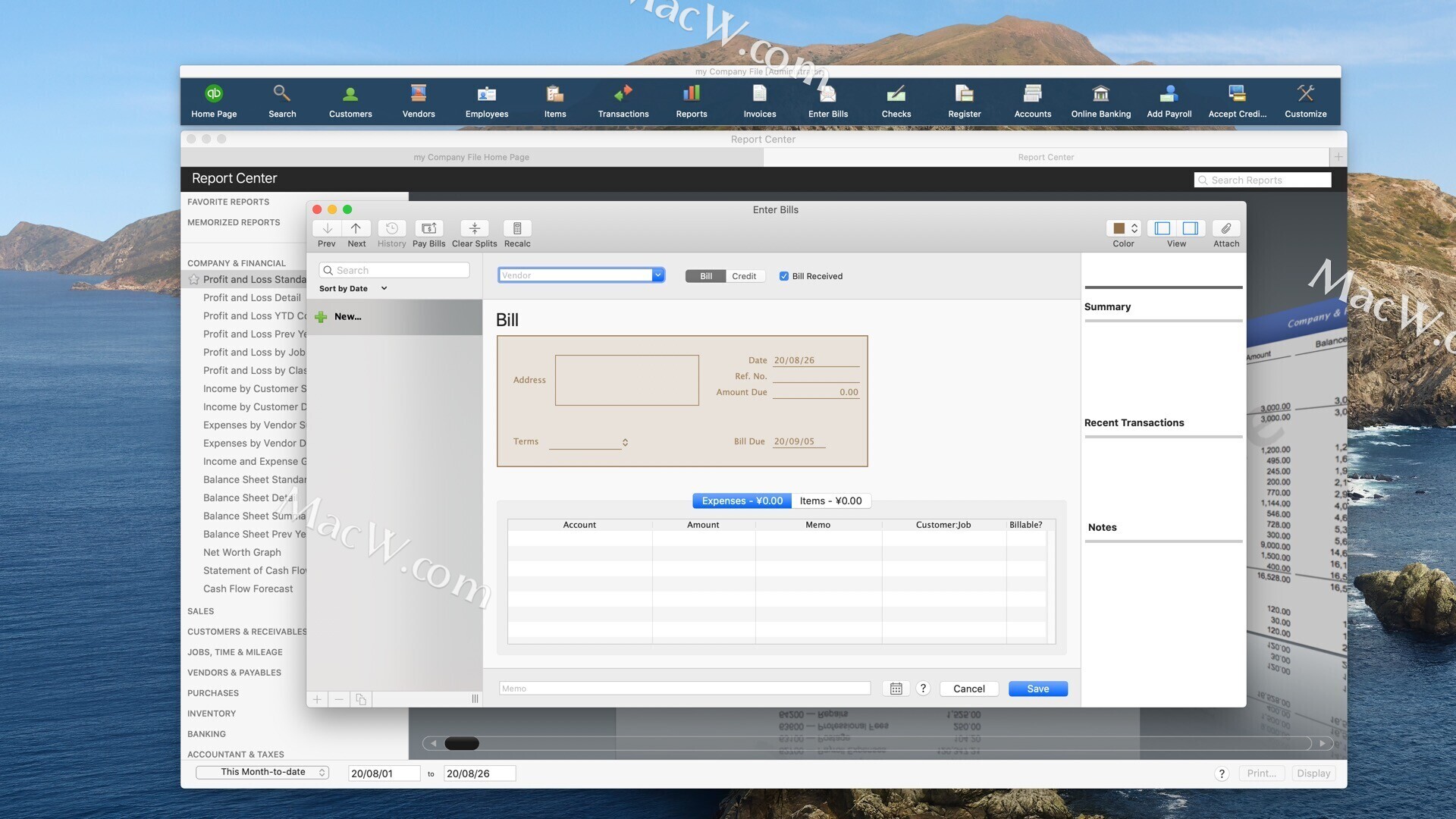Go to previous bill with Prev
The image size is (1456, 819).
tap(327, 229)
